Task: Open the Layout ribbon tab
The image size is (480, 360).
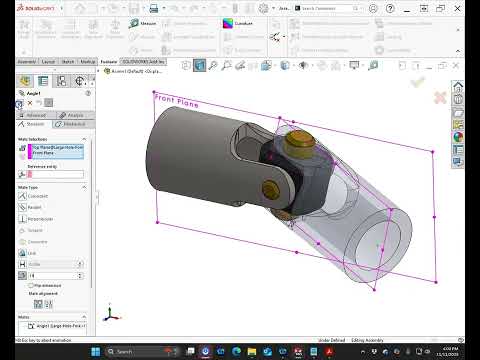Action: [x=48, y=62]
